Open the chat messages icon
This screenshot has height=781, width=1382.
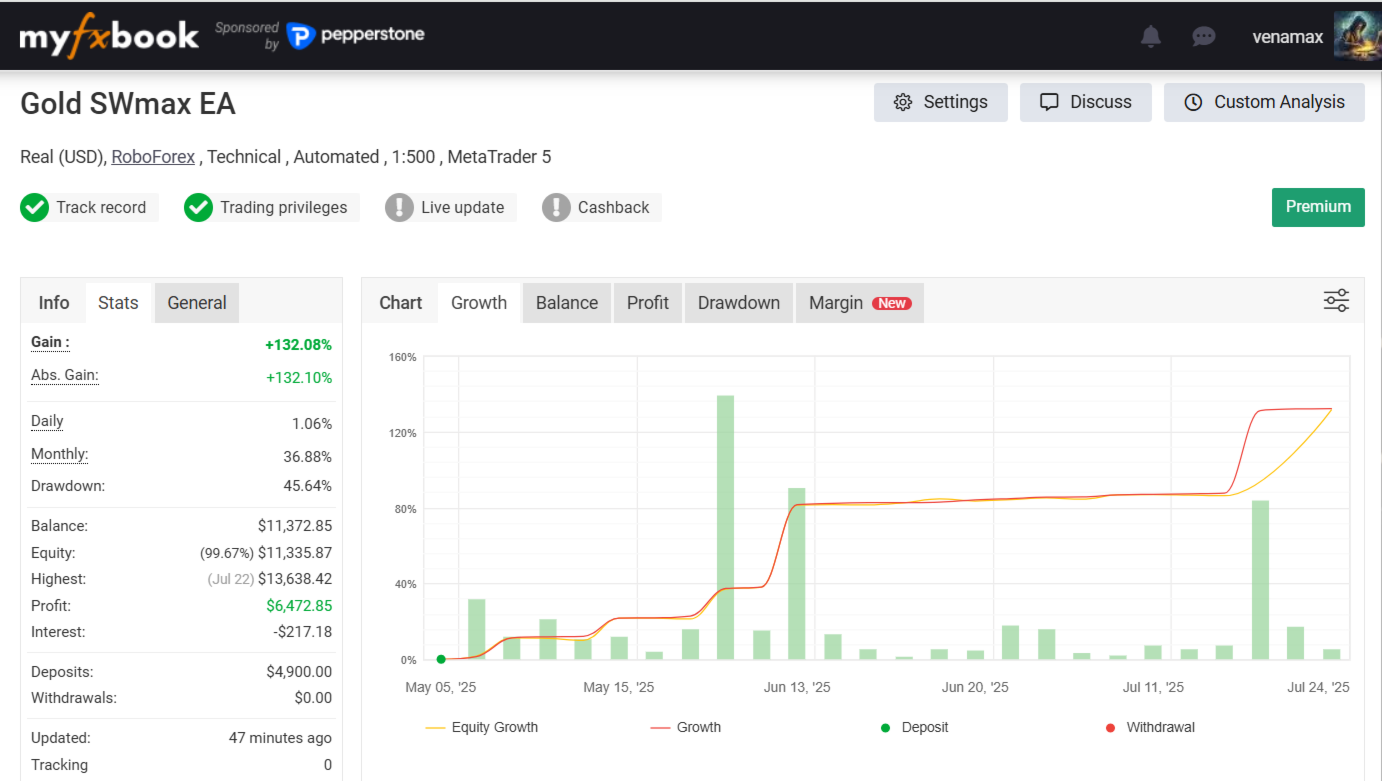pos(1204,37)
